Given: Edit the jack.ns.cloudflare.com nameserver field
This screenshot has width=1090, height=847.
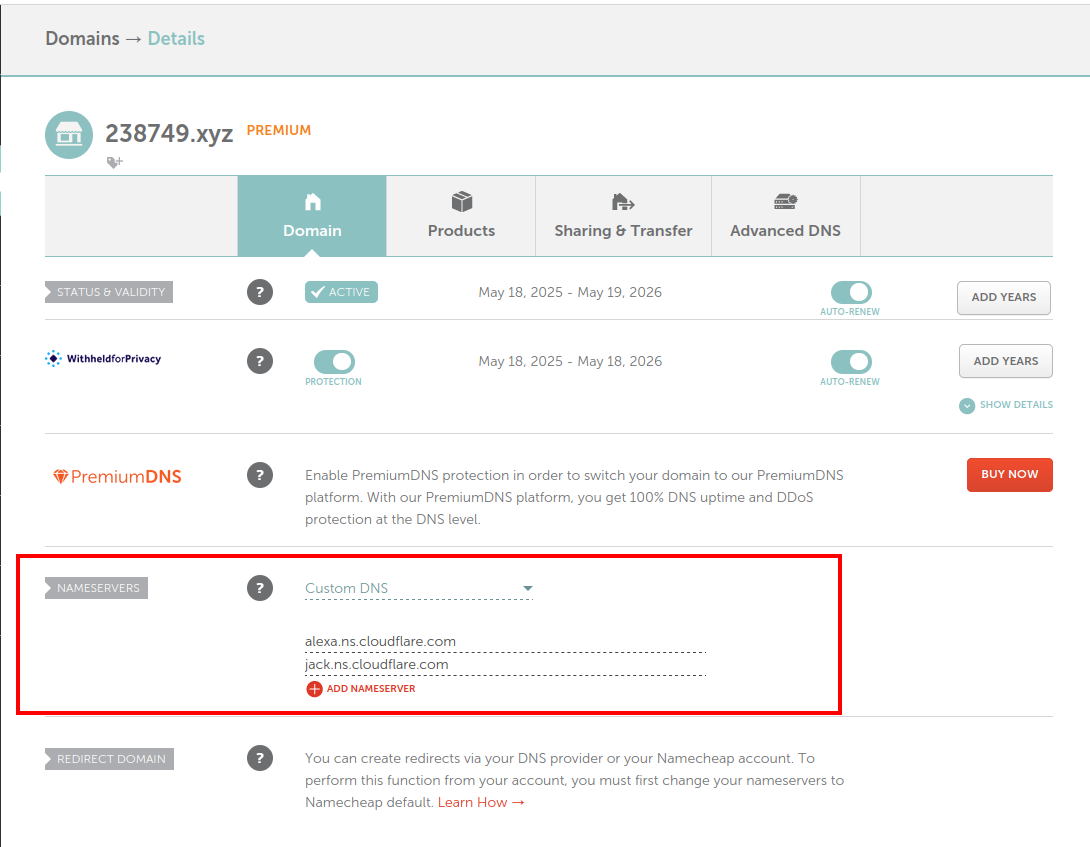Looking at the screenshot, I should [x=505, y=665].
